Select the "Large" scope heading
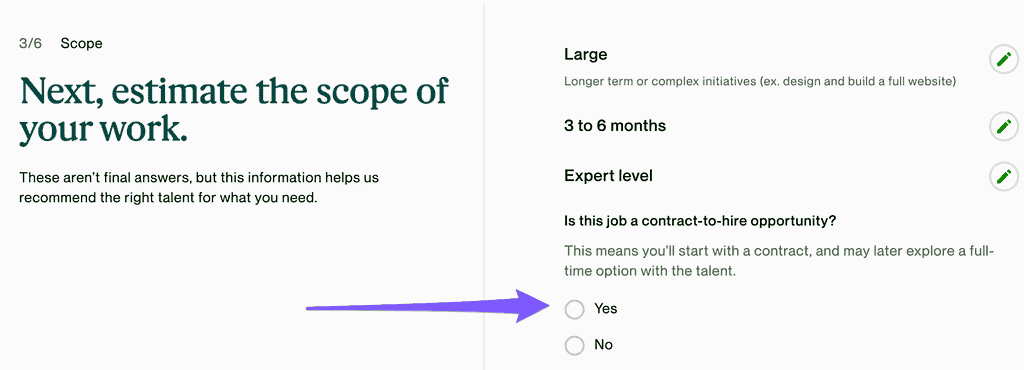The height and width of the screenshot is (370, 1024). click(x=586, y=55)
